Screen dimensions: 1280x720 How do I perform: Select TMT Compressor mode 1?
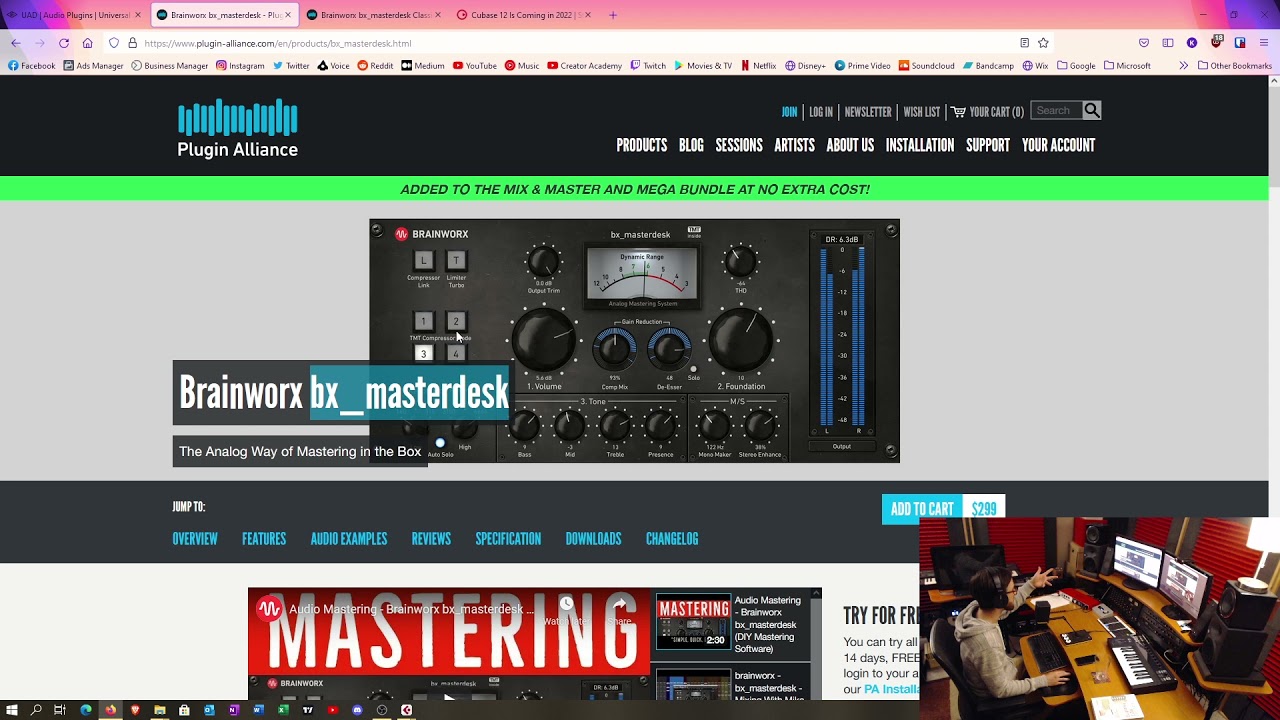pyautogui.click(x=423, y=321)
